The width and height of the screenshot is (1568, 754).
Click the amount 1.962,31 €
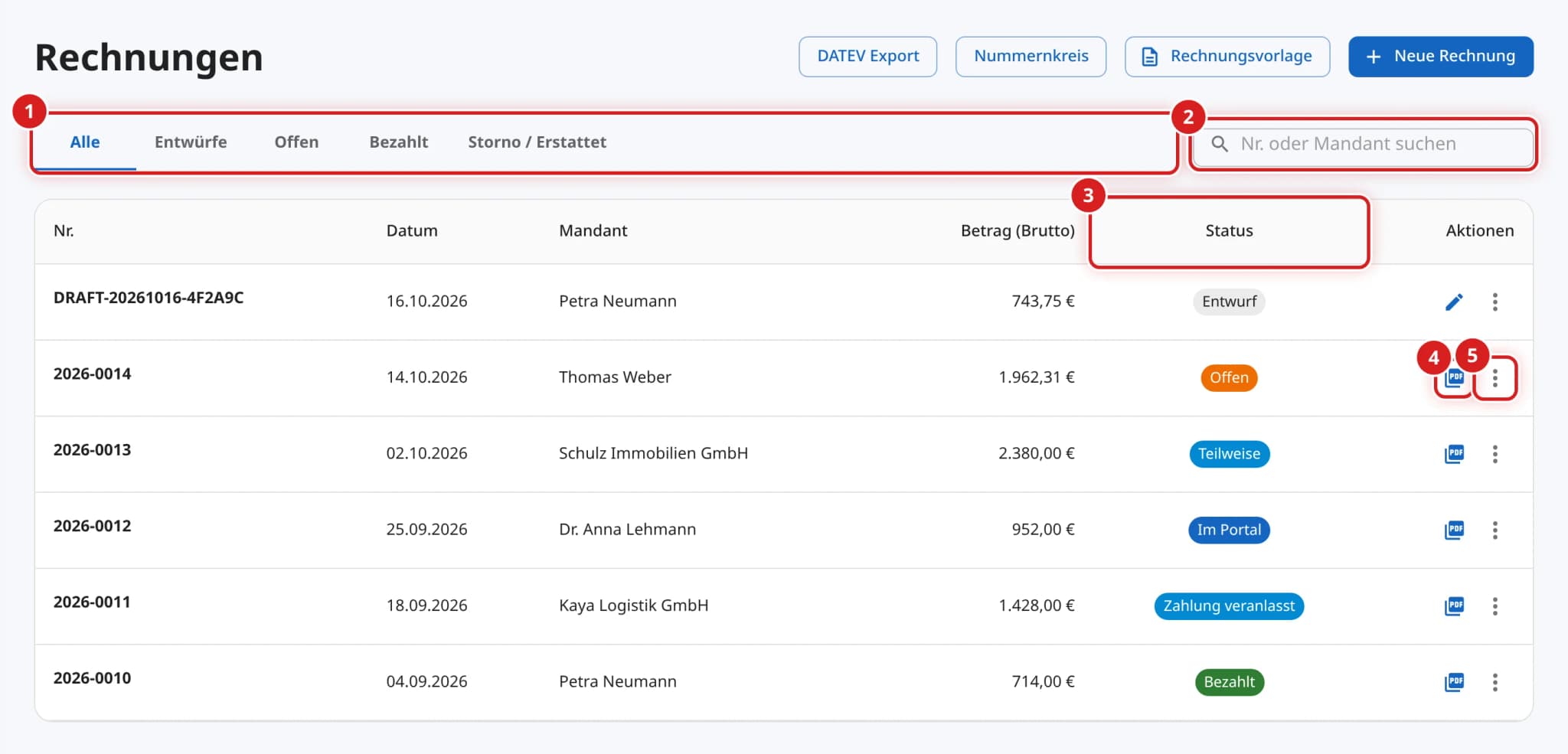1036,377
